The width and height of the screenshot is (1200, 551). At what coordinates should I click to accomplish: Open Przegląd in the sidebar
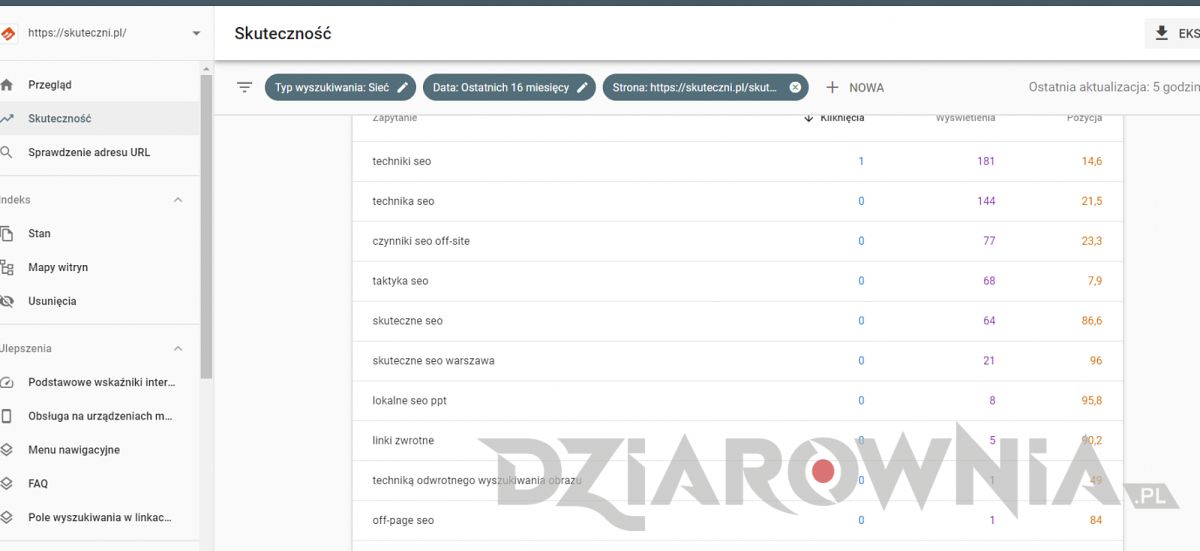(x=50, y=85)
